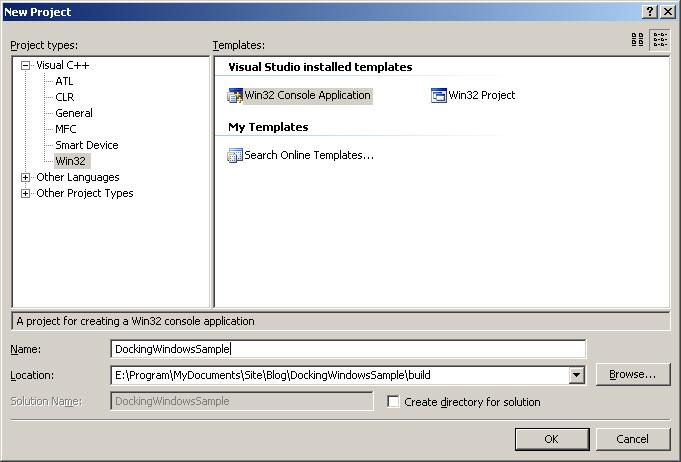Enable Create directory for solution

pyautogui.click(x=394, y=402)
